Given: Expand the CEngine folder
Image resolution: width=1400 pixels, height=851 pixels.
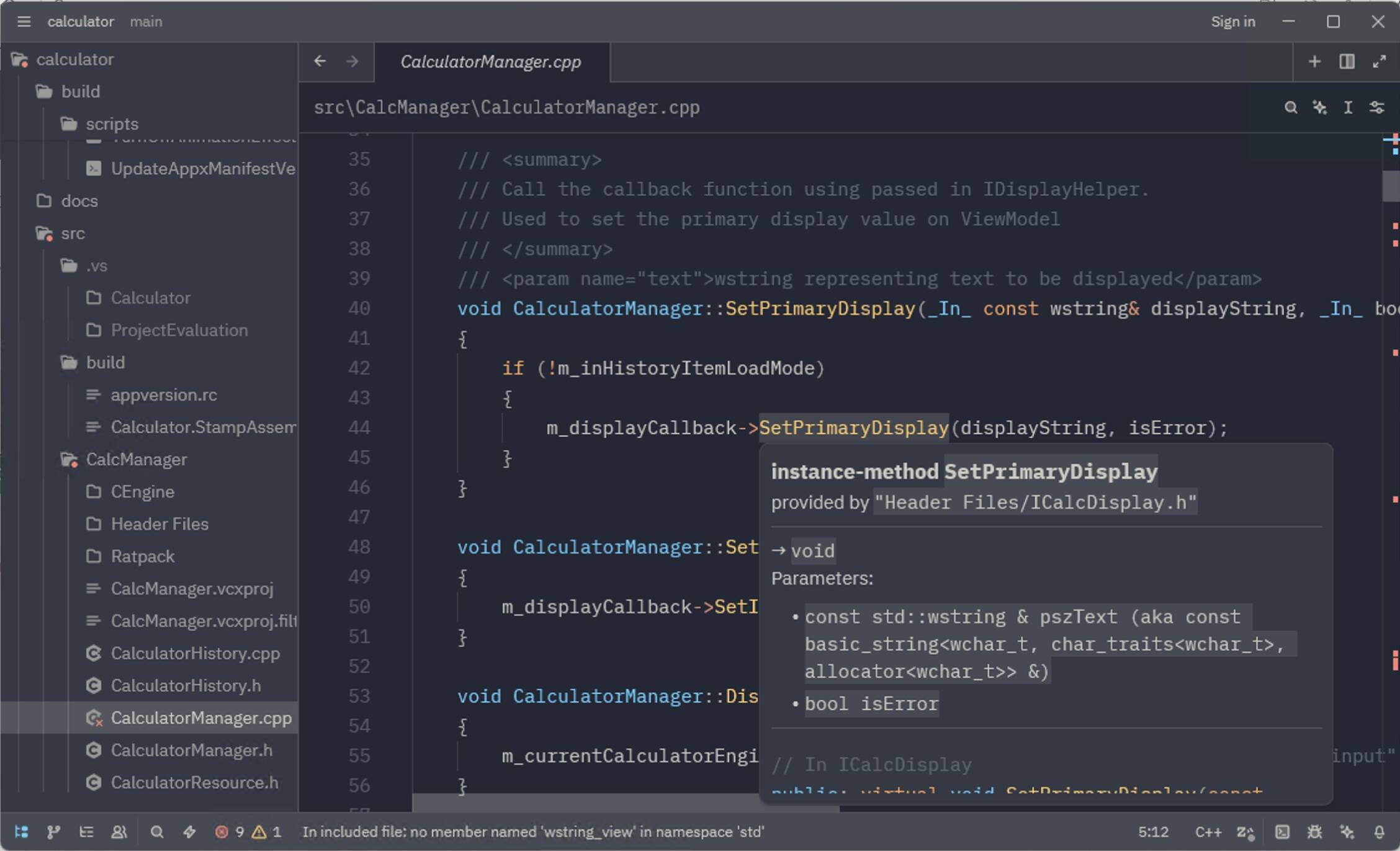Looking at the screenshot, I should click(x=142, y=492).
